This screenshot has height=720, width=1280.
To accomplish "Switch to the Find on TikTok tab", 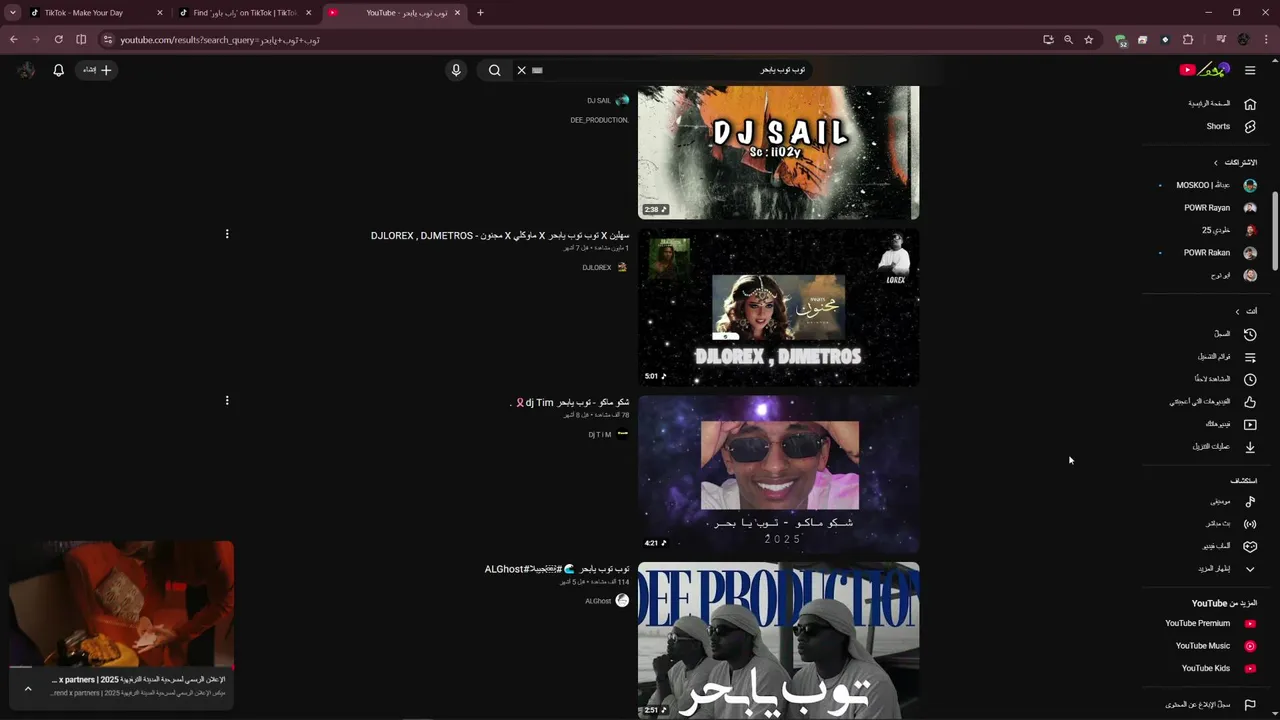I will 245,13.
